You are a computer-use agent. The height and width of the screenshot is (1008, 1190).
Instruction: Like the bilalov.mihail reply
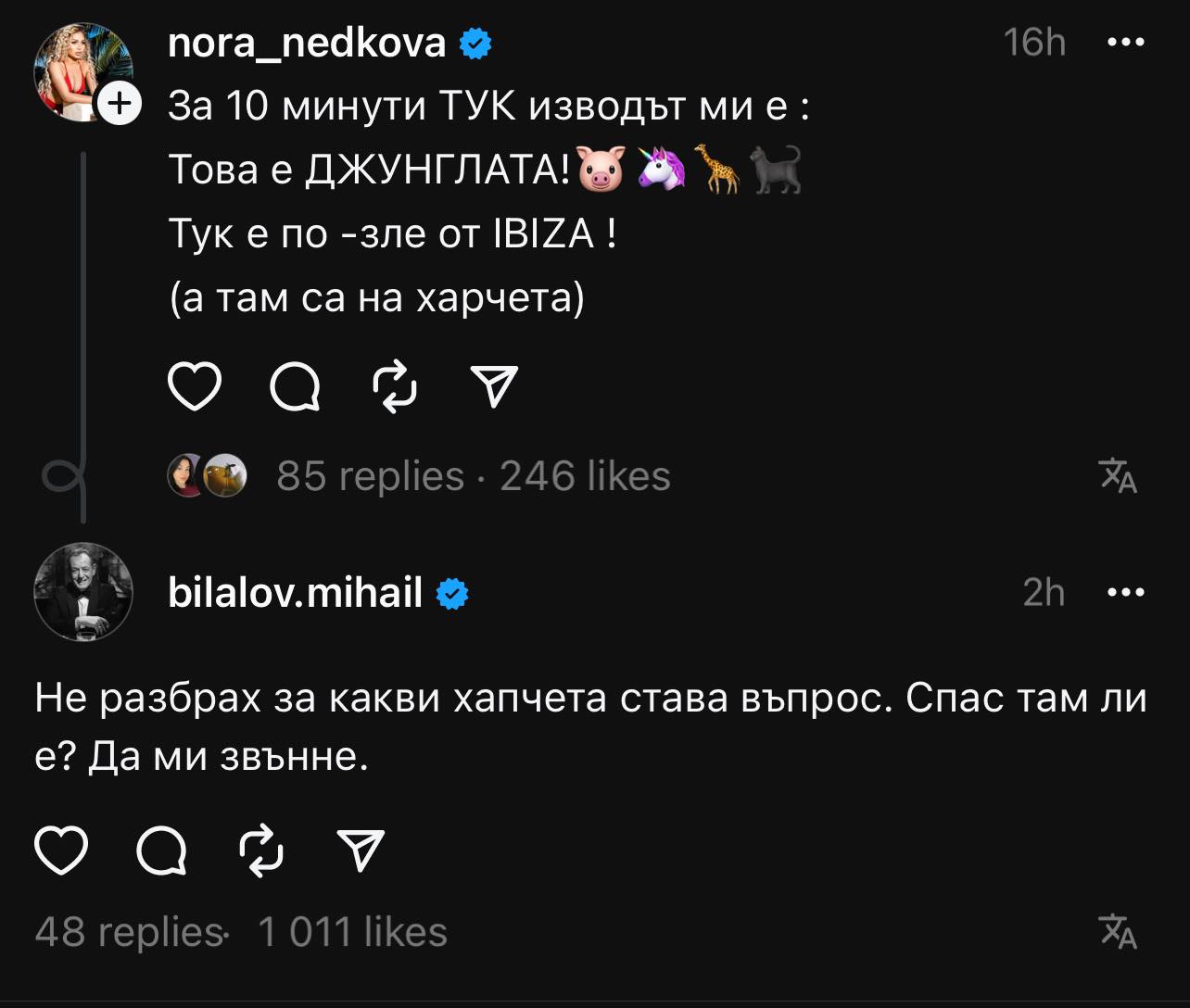point(61,850)
